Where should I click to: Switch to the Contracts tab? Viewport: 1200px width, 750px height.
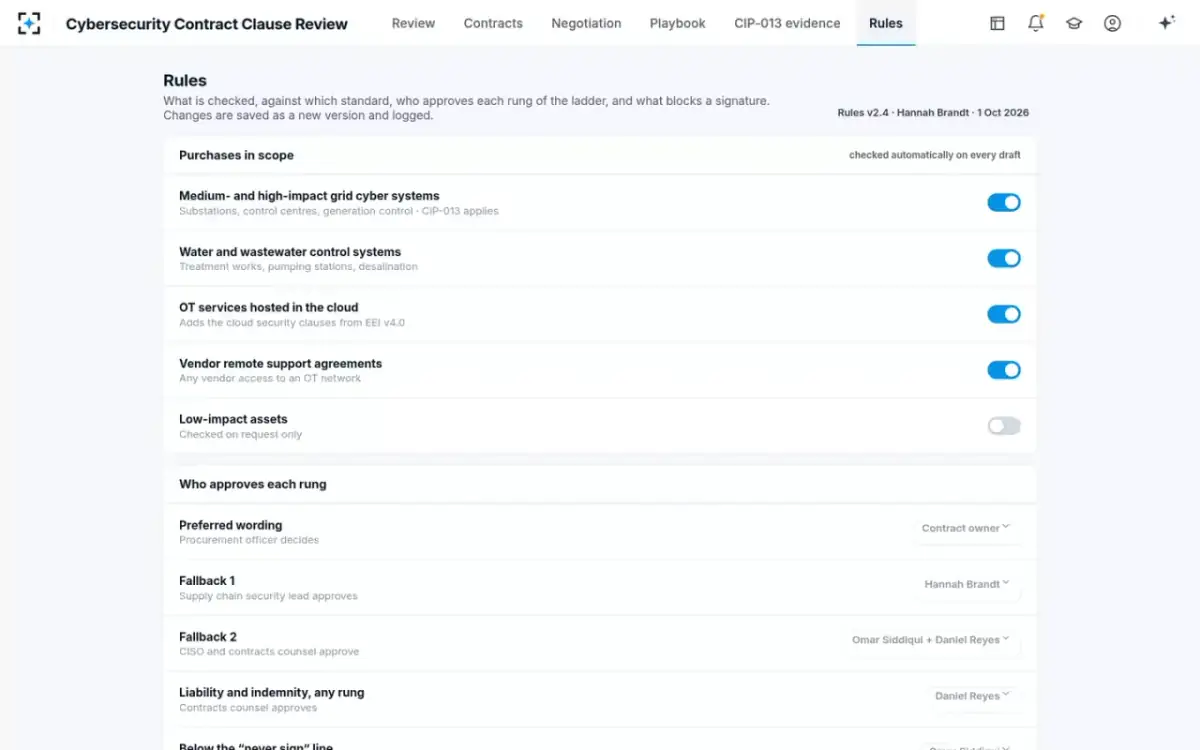pyautogui.click(x=493, y=23)
